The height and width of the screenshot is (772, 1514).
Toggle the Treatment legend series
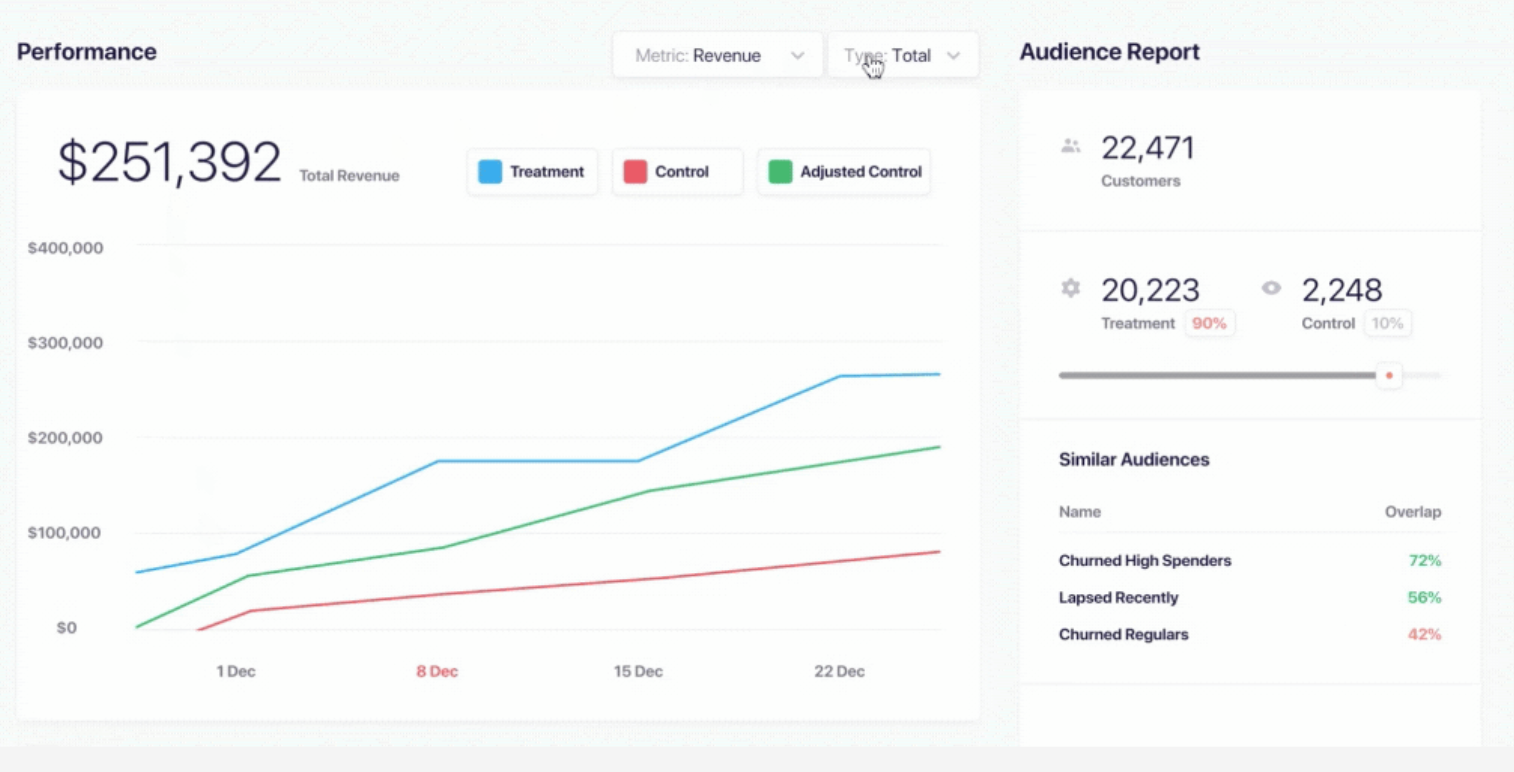532,172
